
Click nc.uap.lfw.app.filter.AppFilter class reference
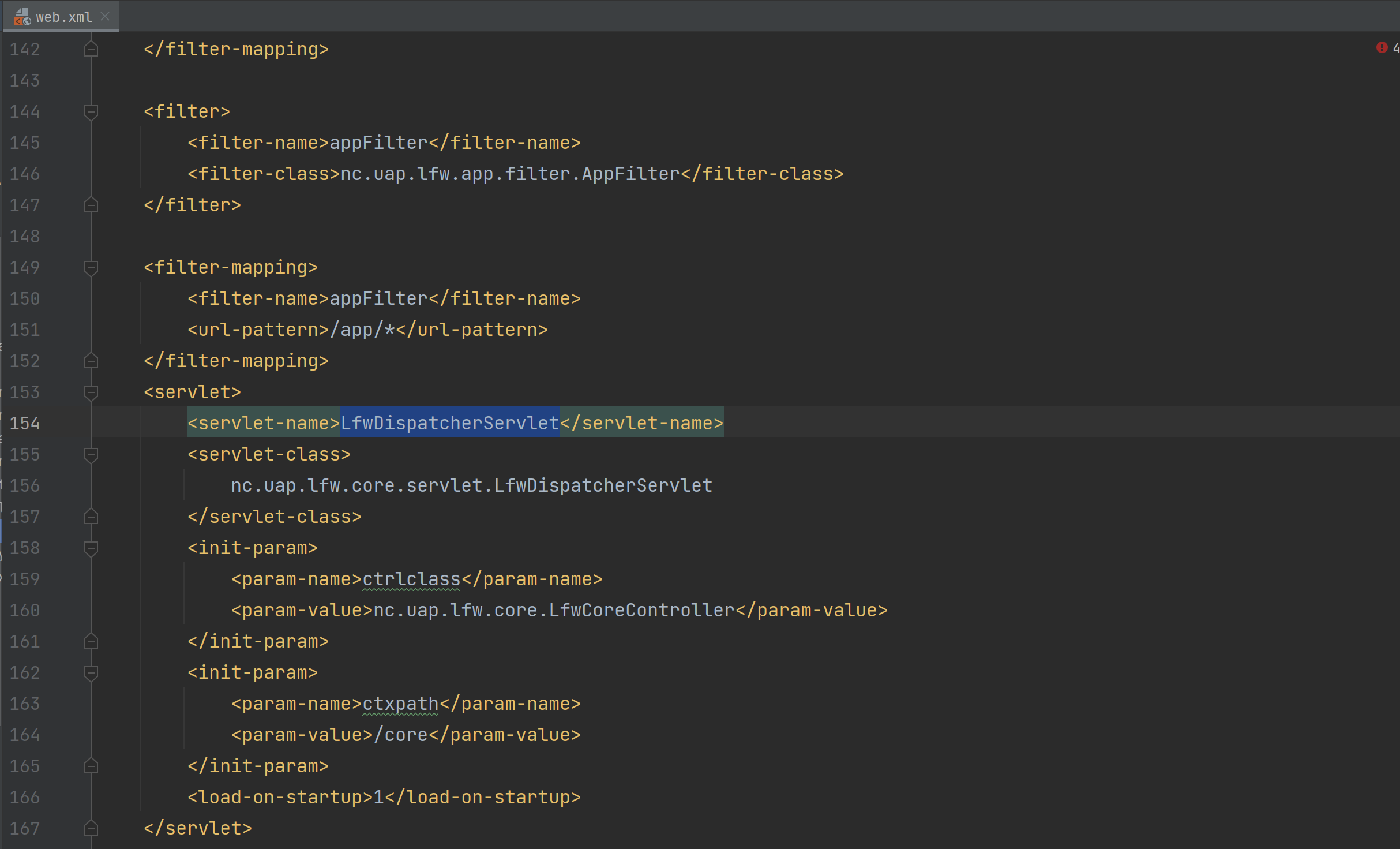coord(510,174)
